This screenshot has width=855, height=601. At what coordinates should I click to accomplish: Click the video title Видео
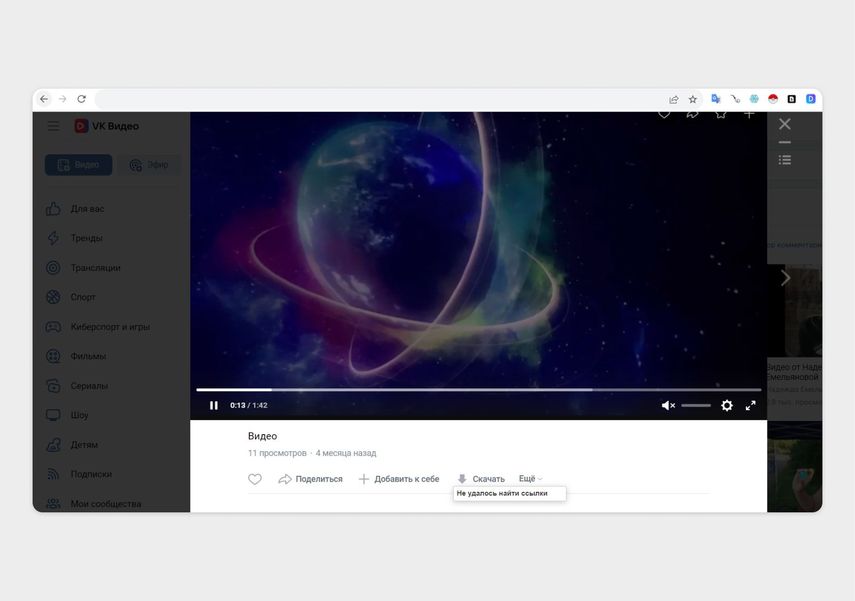coord(262,436)
